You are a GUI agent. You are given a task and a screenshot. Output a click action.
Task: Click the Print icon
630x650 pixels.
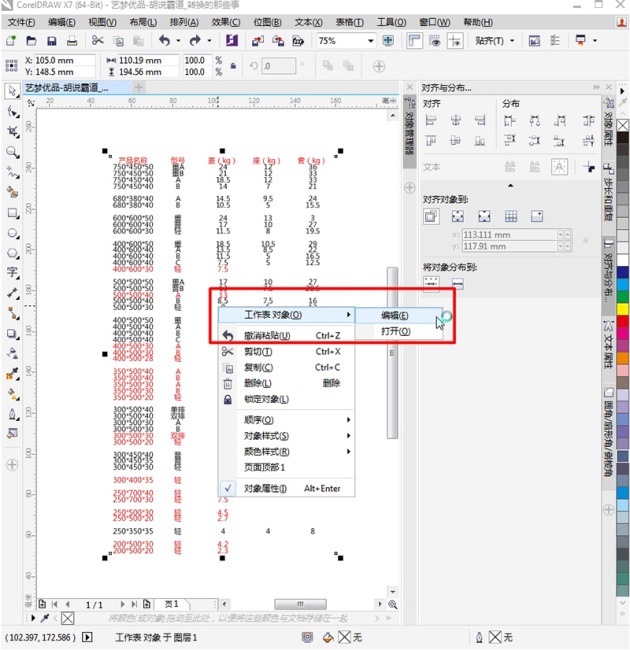pyautogui.click(x=72, y=41)
